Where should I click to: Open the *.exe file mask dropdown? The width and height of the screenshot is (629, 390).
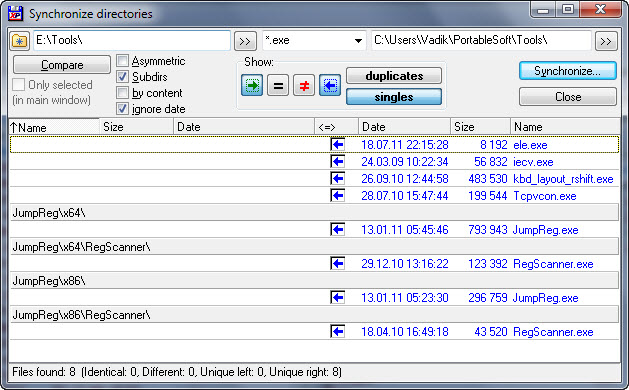tap(358, 41)
